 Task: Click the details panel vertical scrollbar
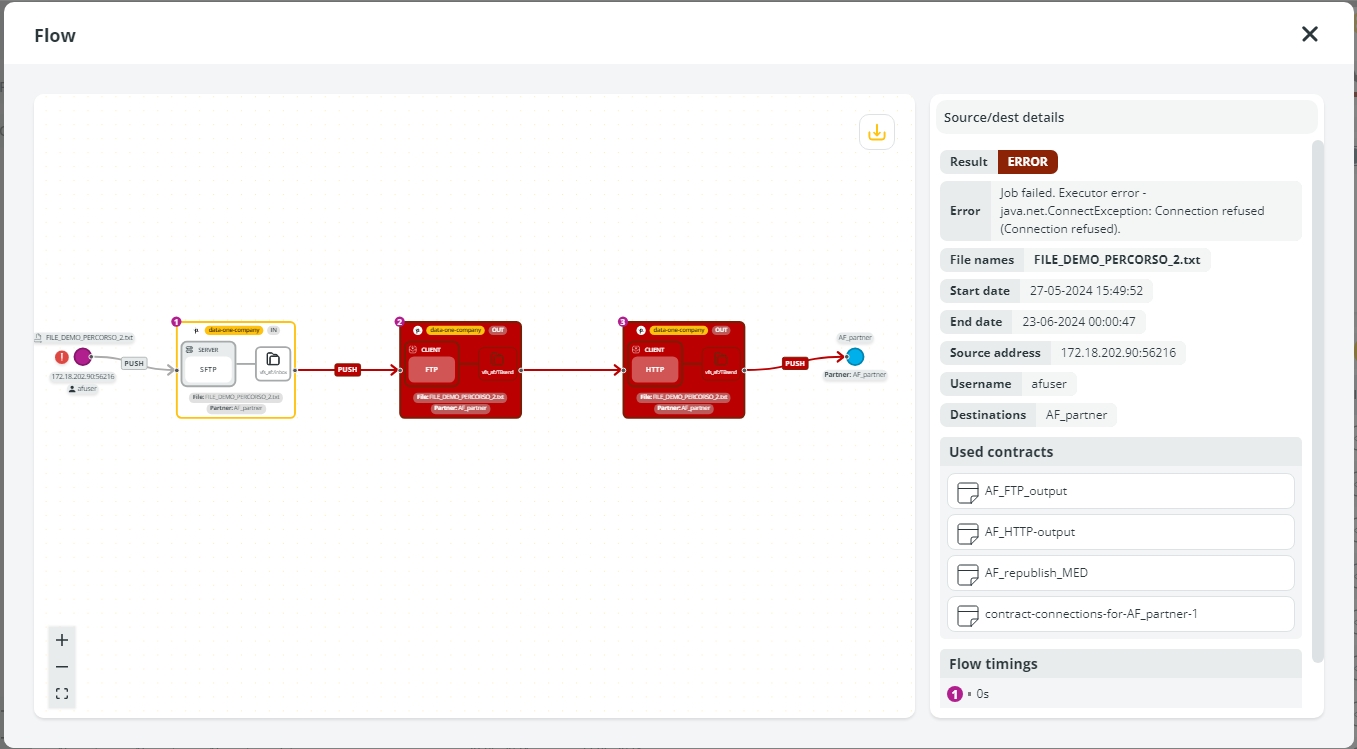click(x=1317, y=400)
